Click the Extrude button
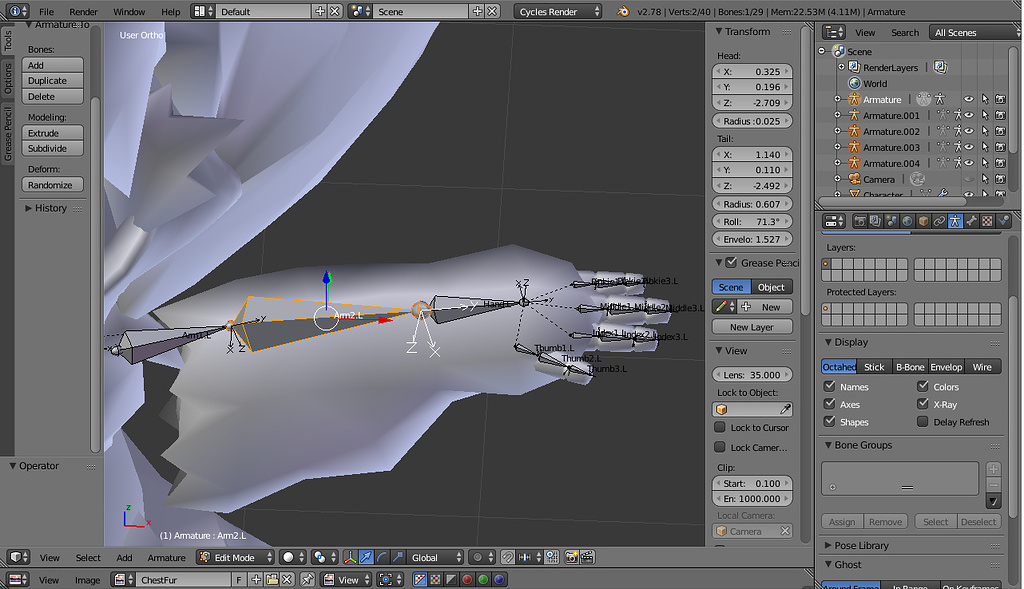This screenshot has height=589, width=1024. pos(52,133)
